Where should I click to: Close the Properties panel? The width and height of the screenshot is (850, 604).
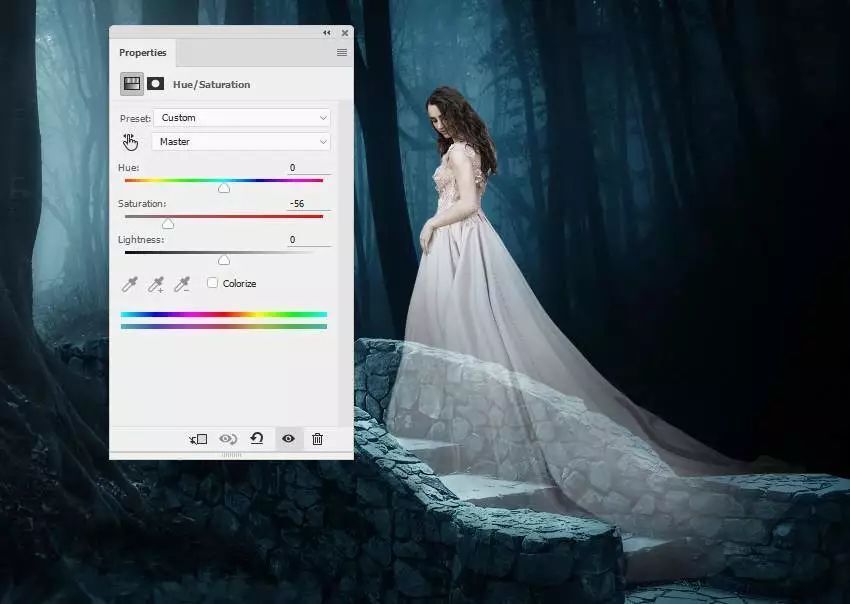[x=345, y=33]
